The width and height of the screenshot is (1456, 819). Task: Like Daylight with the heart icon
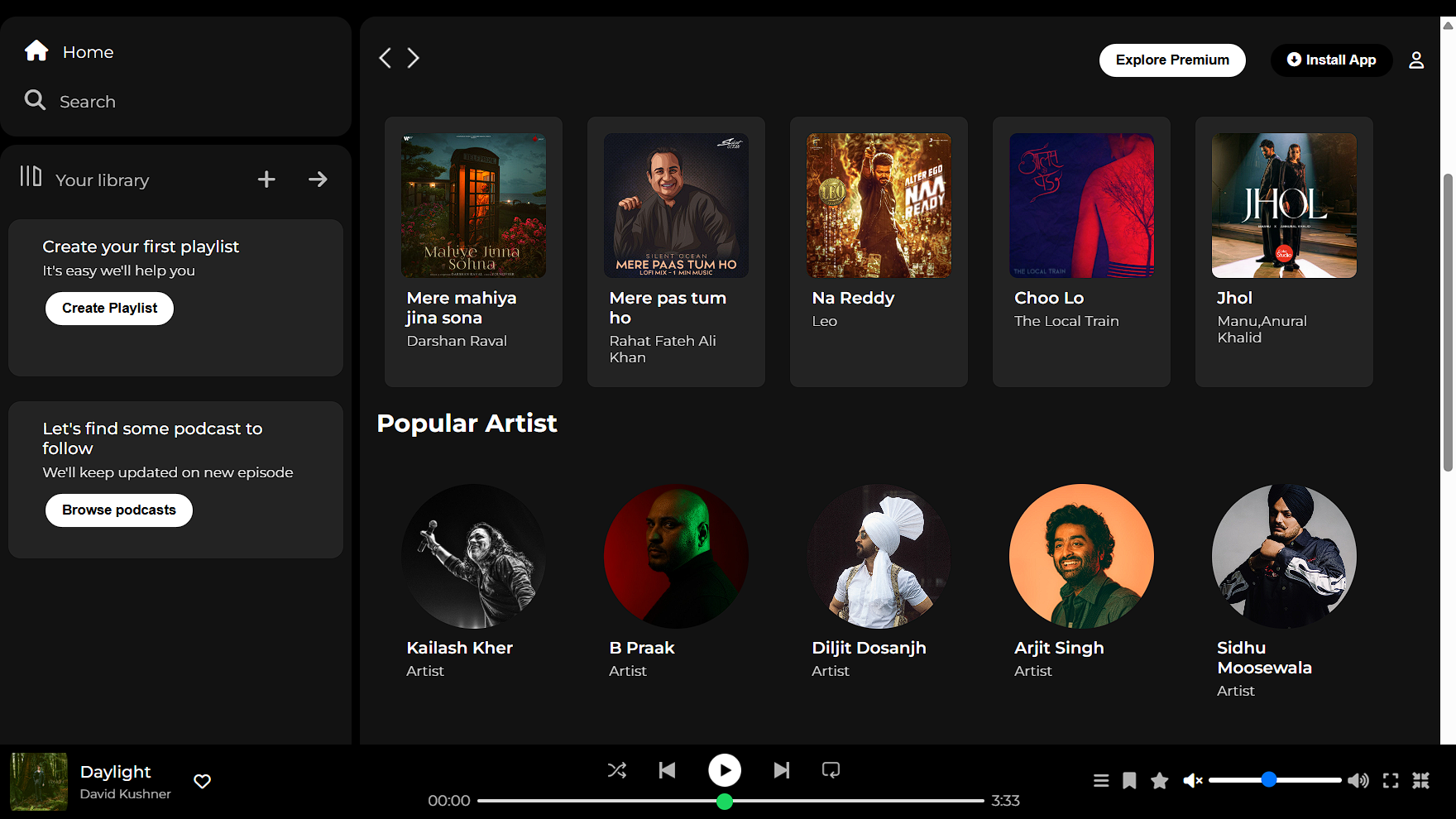pyautogui.click(x=202, y=781)
